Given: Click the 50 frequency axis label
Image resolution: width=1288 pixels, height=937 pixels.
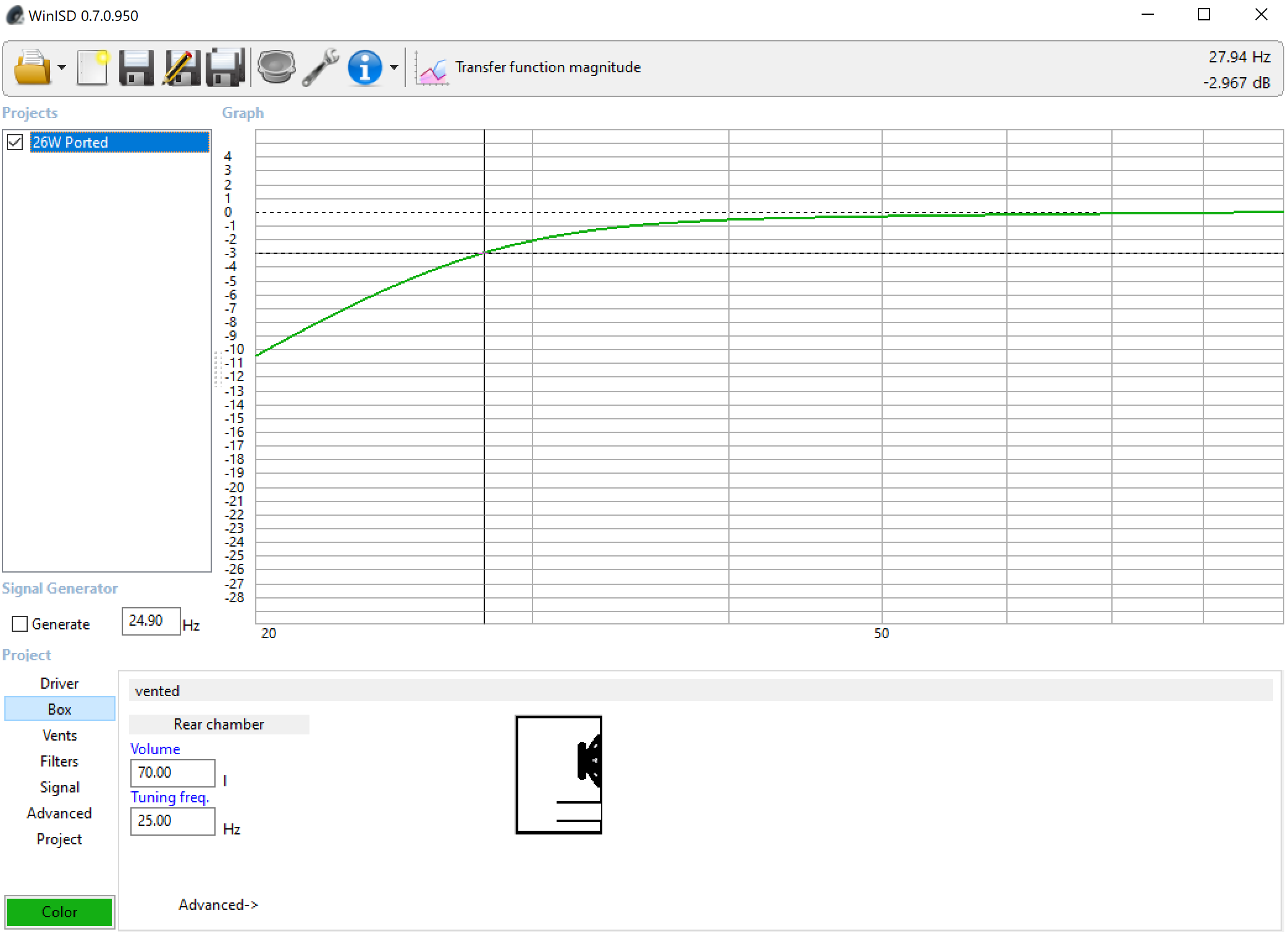Looking at the screenshot, I should pos(882,633).
